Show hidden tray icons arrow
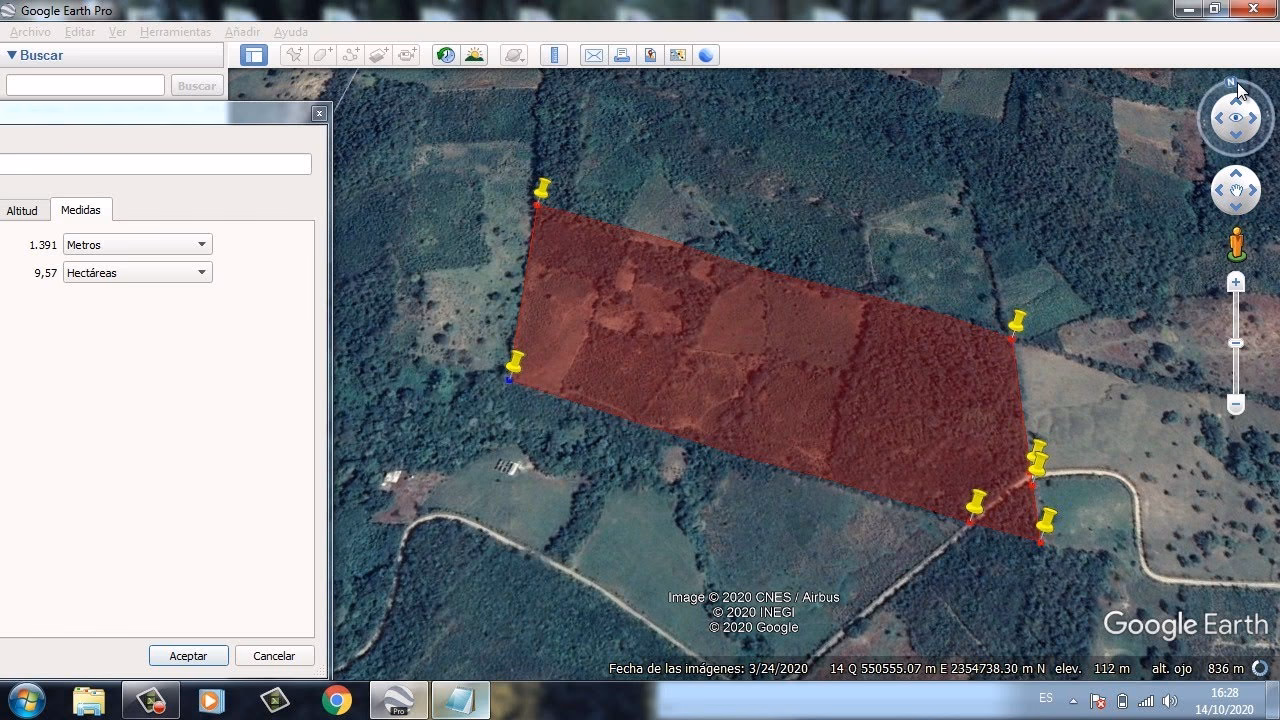Viewport: 1280px width, 720px height. [1074, 701]
